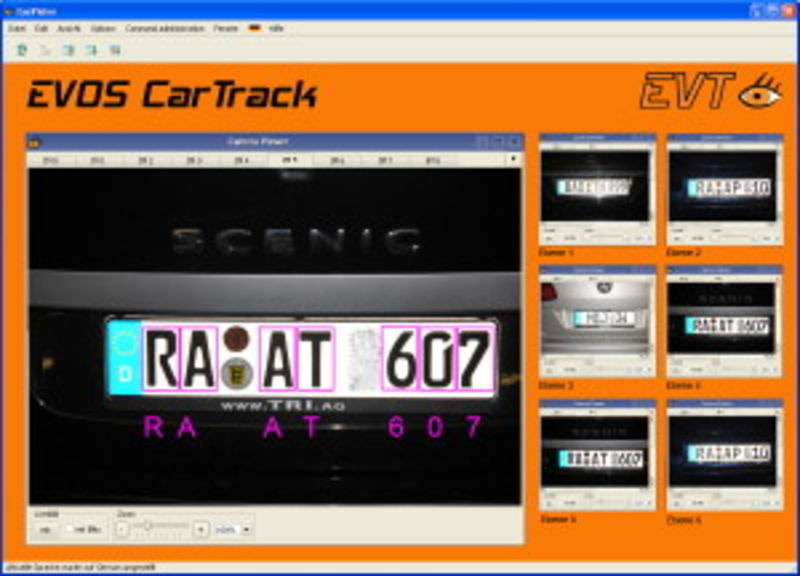Open the Command administration menu
Image resolution: width=800 pixels, height=576 pixels.
165,29
